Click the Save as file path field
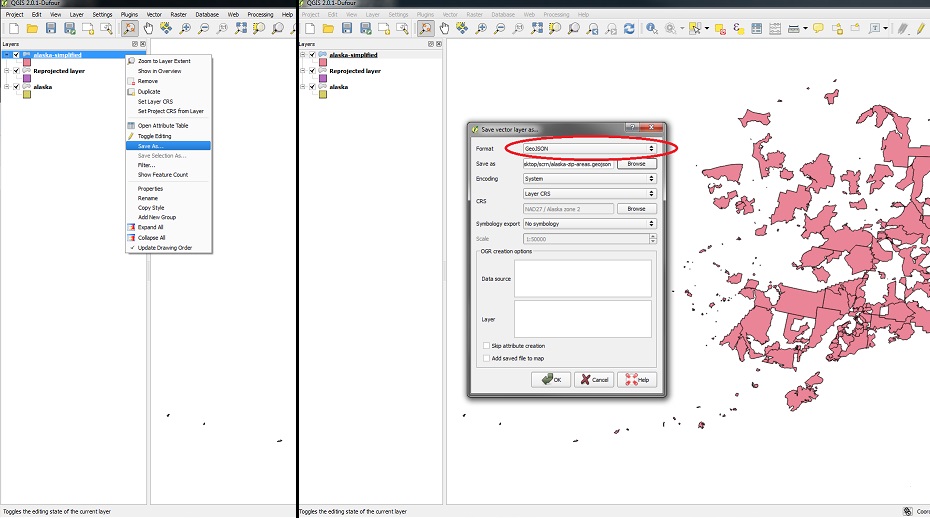The height and width of the screenshot is (518, 930). (x=567, y=163)
